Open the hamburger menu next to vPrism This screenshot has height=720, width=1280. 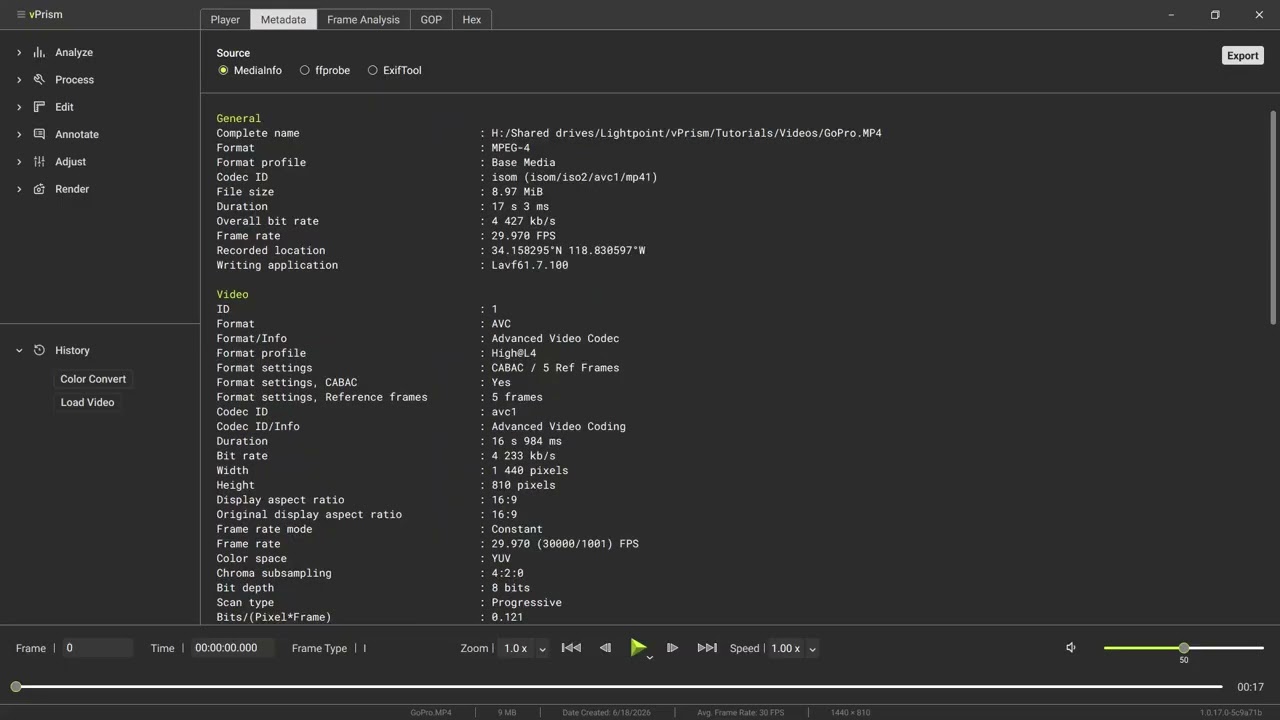click(20, 15)
